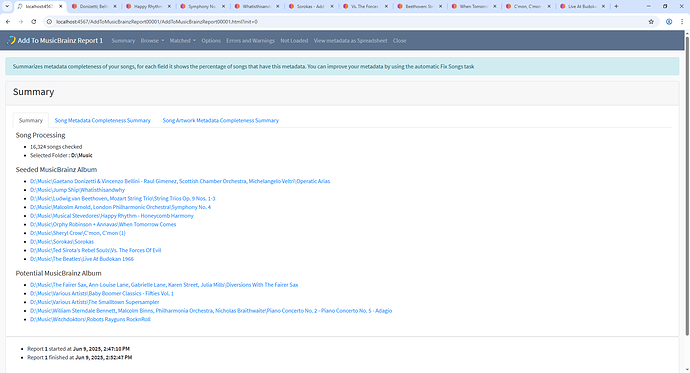This screenshot has width=690, height=373.
Task: Open Errors and Warnings in the navbar
Action: point(250,40)
